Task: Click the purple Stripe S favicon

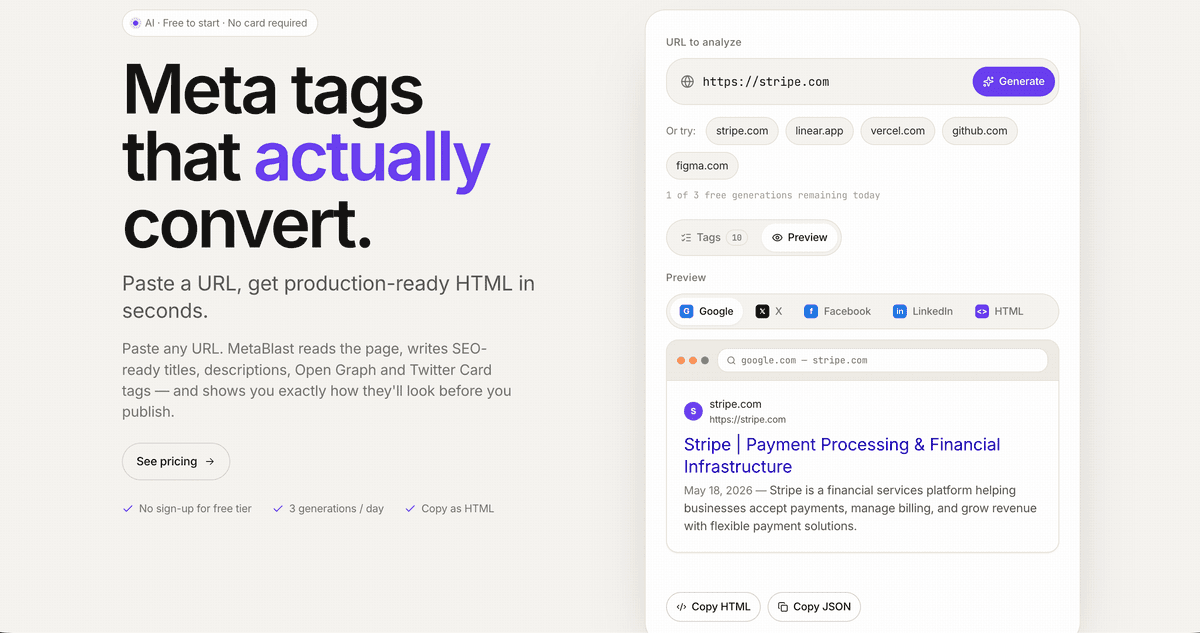Action: [x=693, y=411]
